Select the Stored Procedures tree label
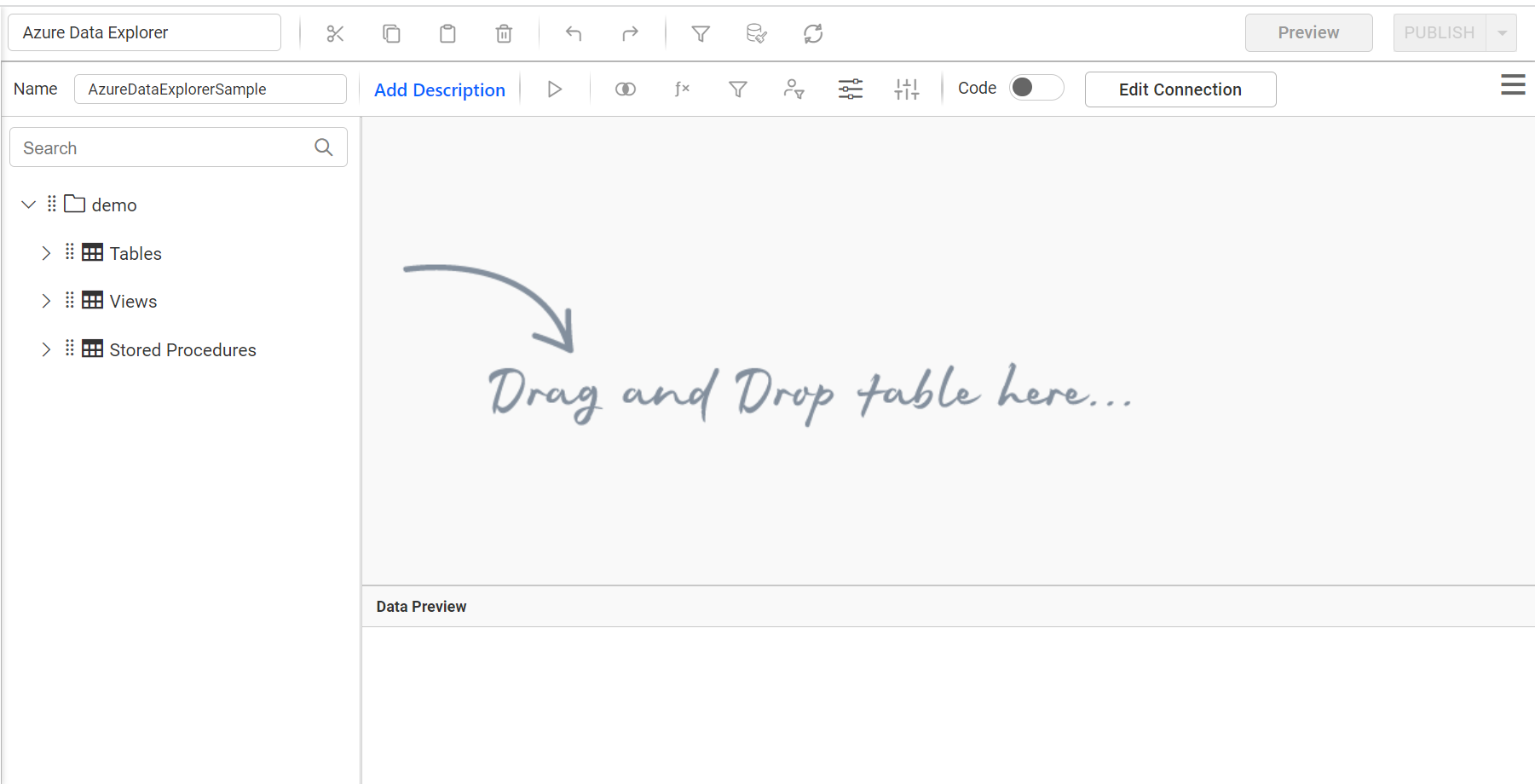This screenshot has height=784, width=1535. (x=182, y=349)
